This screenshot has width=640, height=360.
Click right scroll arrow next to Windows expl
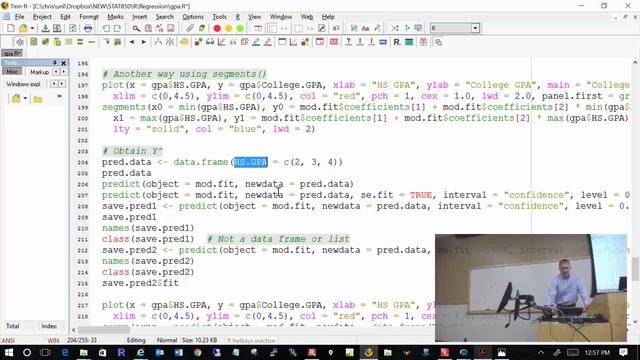tap(61, 84)
